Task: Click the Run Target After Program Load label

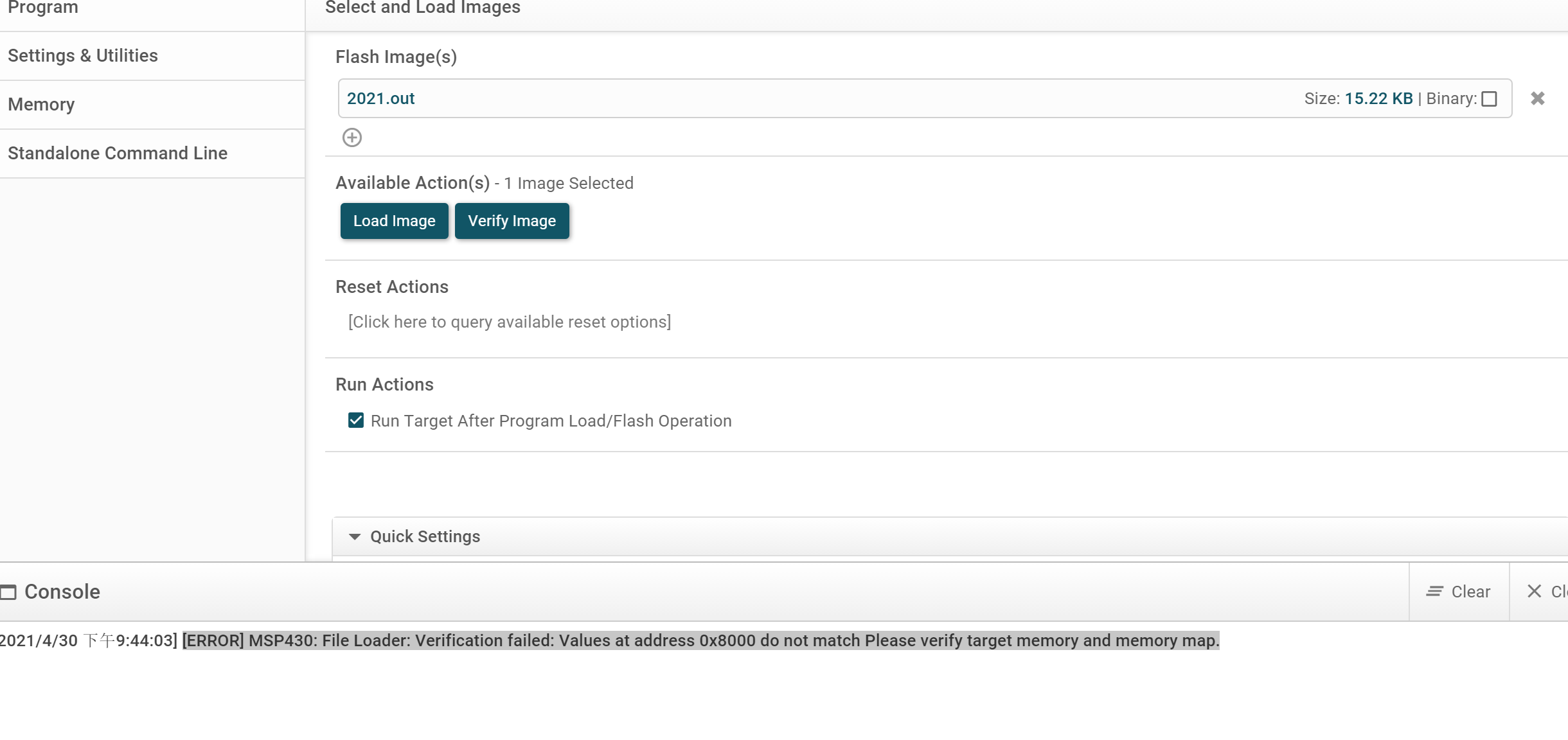Action: coord(551,421)
